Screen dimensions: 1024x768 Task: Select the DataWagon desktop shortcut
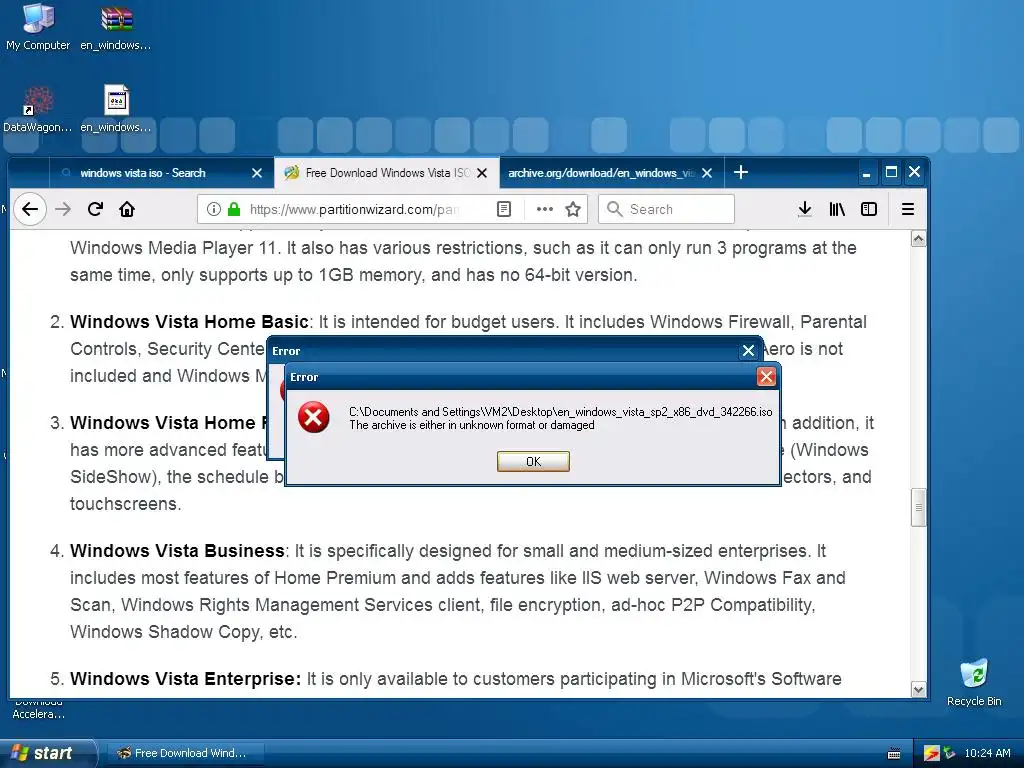click(37, 109)
